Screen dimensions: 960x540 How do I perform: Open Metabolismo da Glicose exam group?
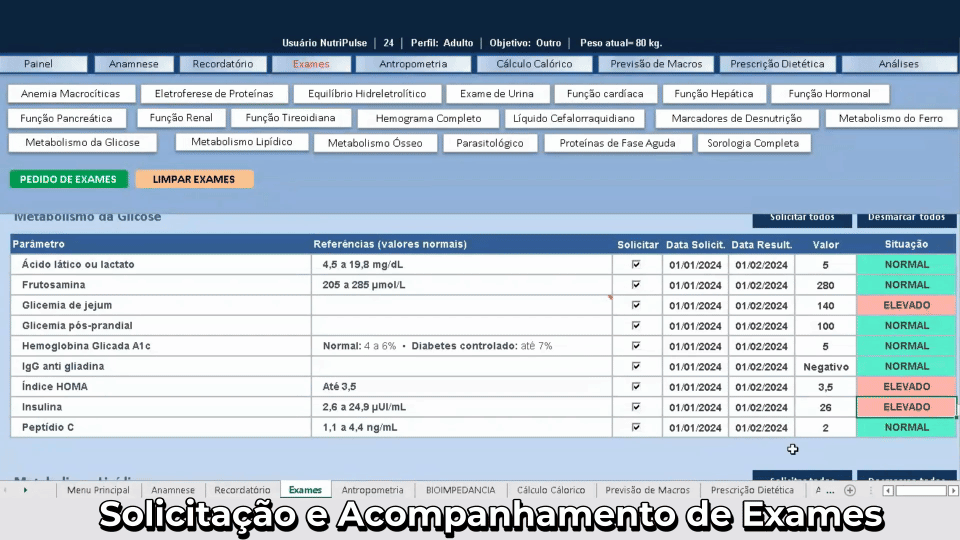click(x=82, y=143)
